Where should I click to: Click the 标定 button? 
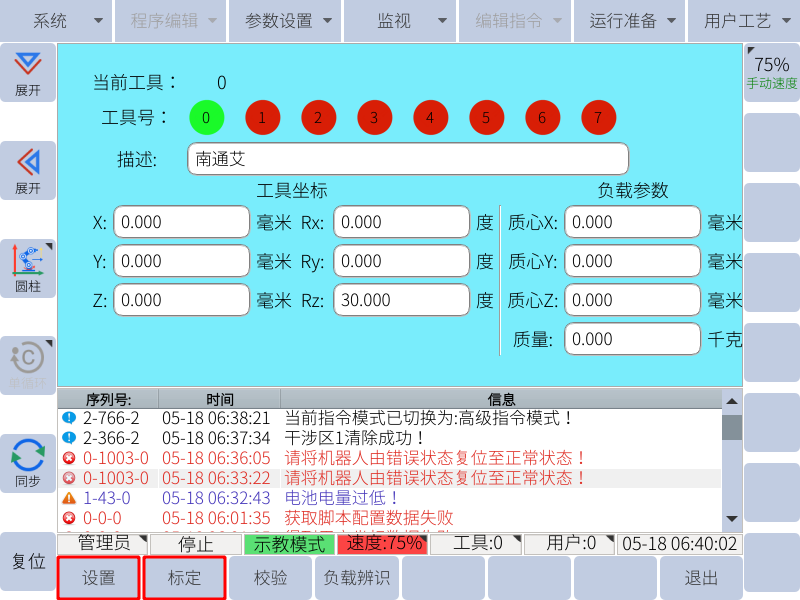point(184,578)
